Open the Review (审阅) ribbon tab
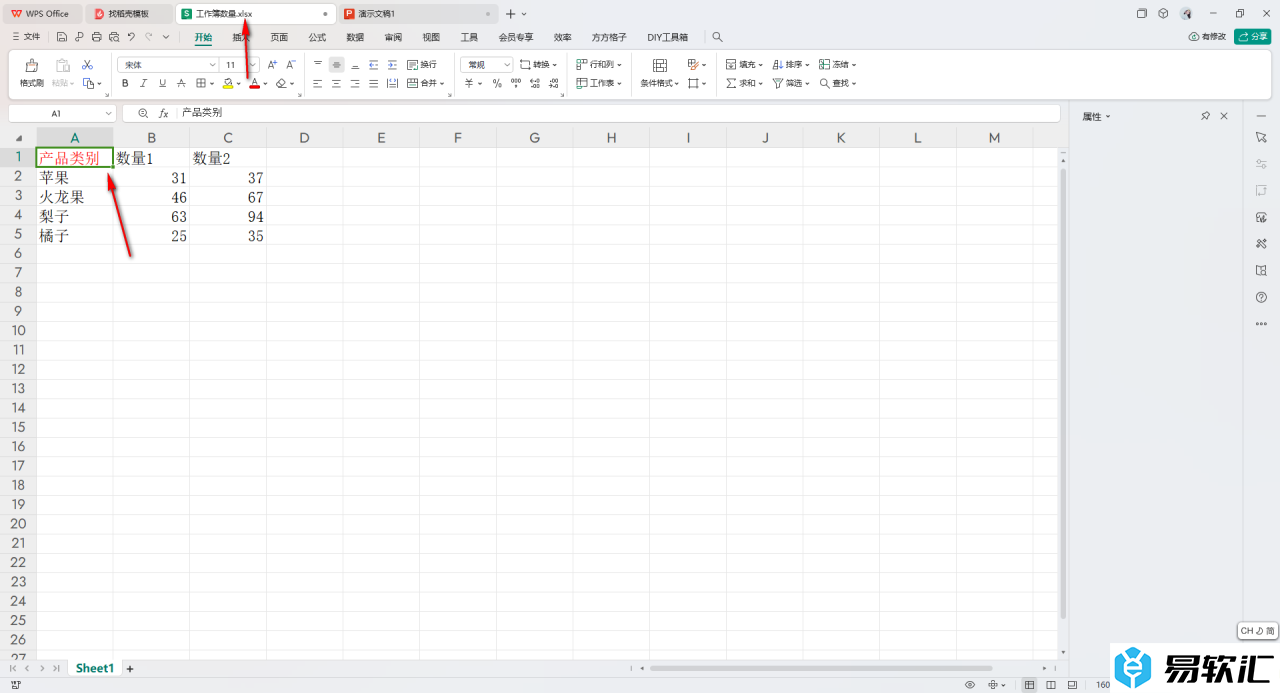 (x=393, y=37)
